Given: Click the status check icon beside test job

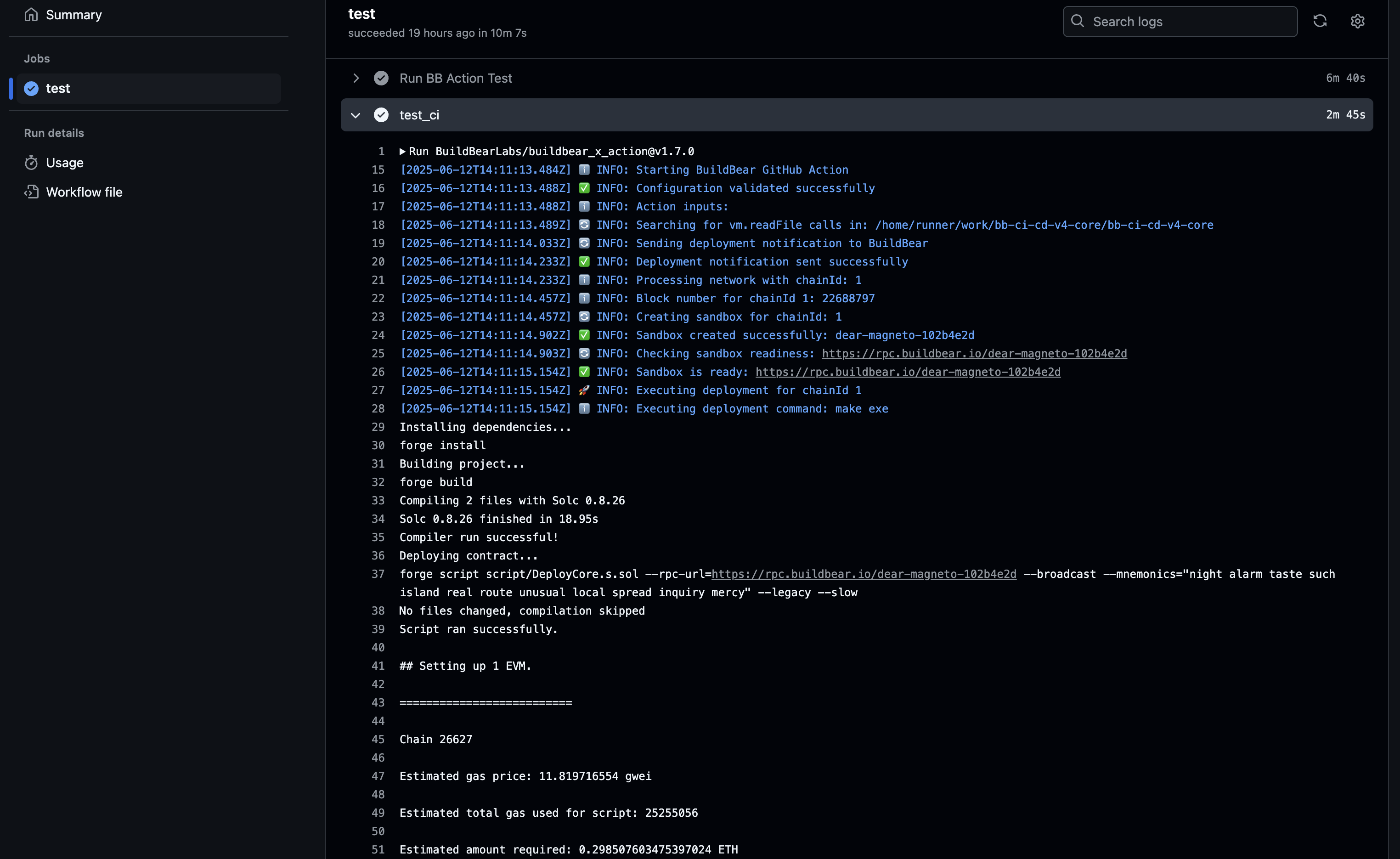Looking at the screenshot, I should pyautogui.click(x=31, y=88).
